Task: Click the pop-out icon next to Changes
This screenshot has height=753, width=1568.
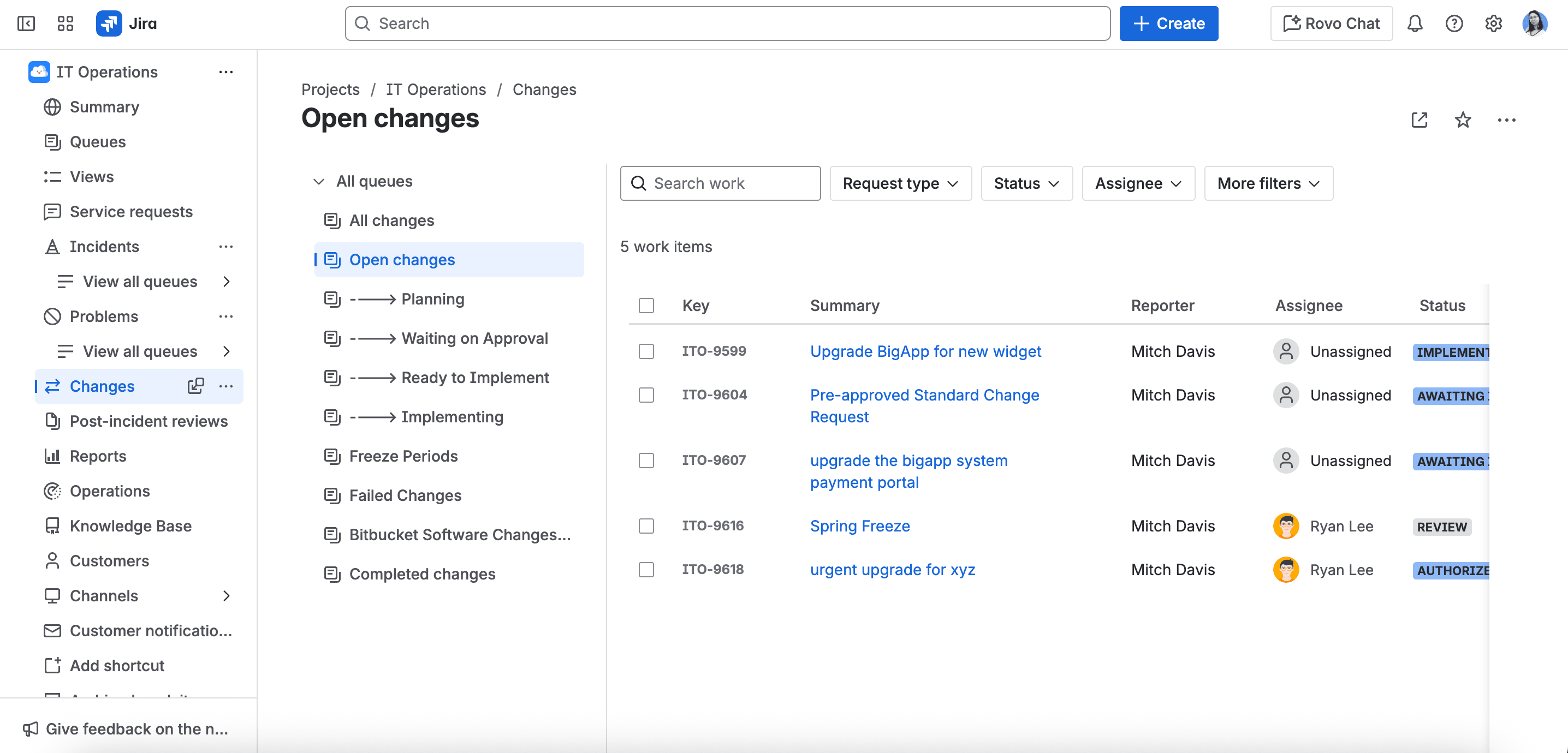Action: [x=195, y=386]
